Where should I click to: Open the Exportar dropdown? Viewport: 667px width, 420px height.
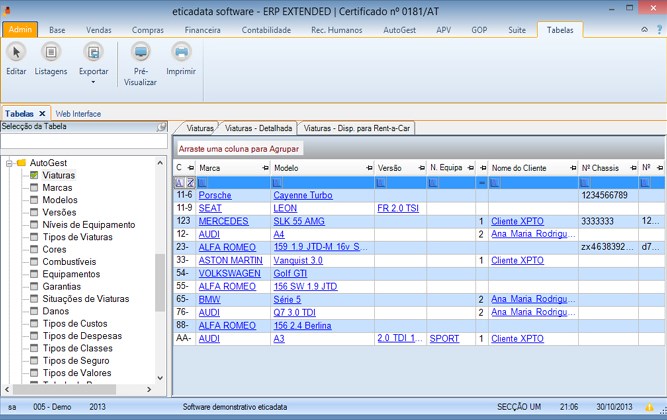(93, 72)
